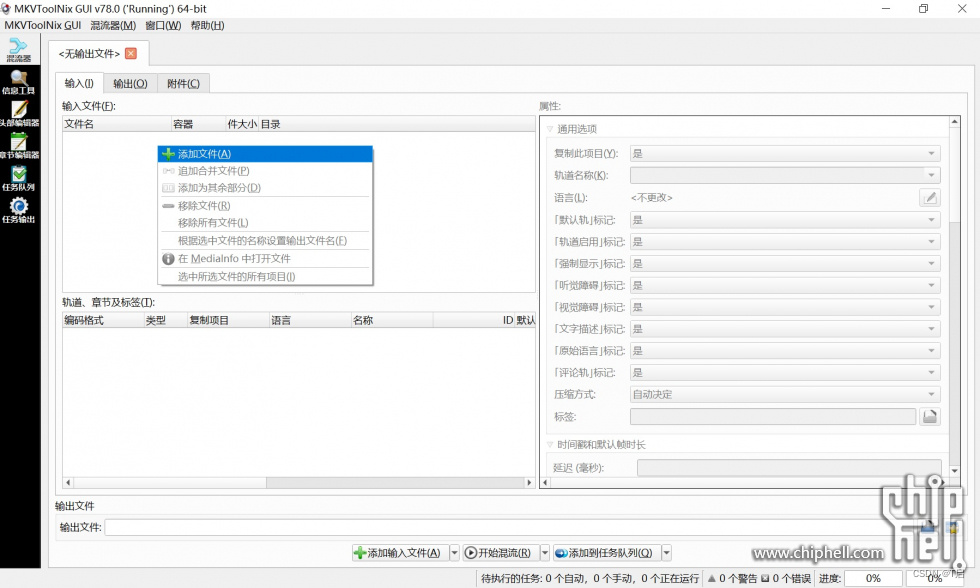Click the 开始混流(R) button
Screen dimensions: 980x588
point(499,553)
